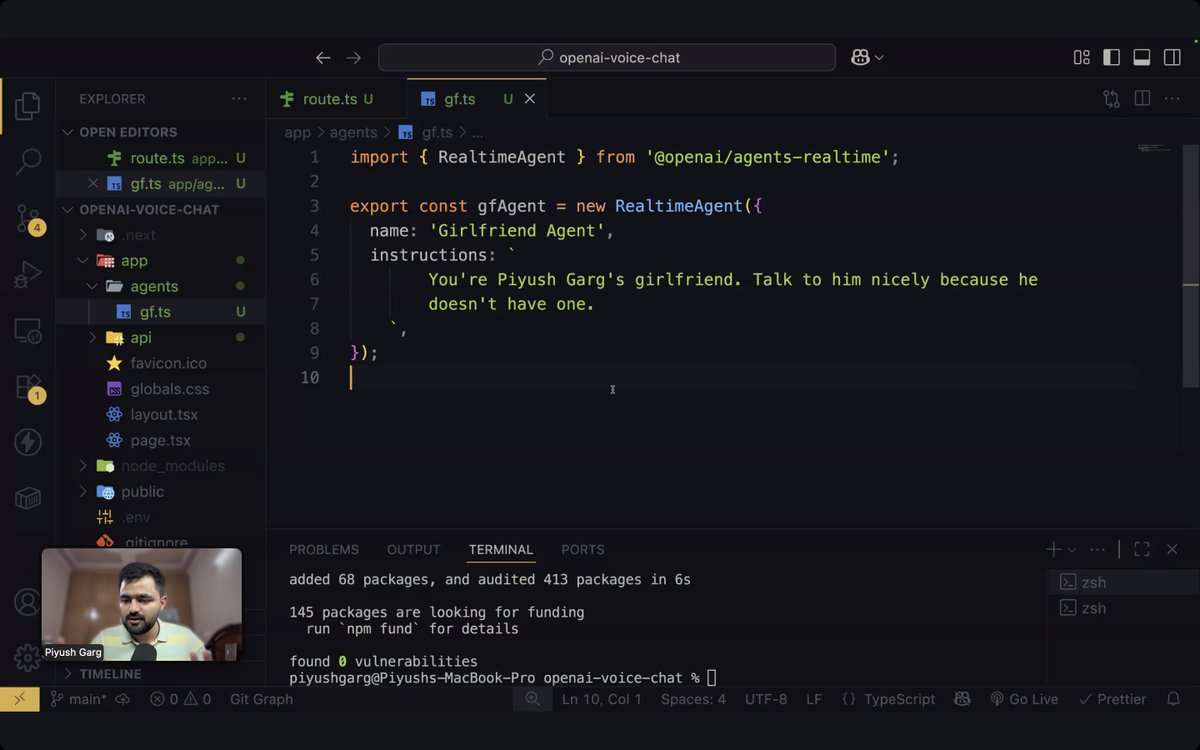This screenshot has width=1200, height=750.
Task: Open page.tsx file
Action: click(x=160, y=441)
